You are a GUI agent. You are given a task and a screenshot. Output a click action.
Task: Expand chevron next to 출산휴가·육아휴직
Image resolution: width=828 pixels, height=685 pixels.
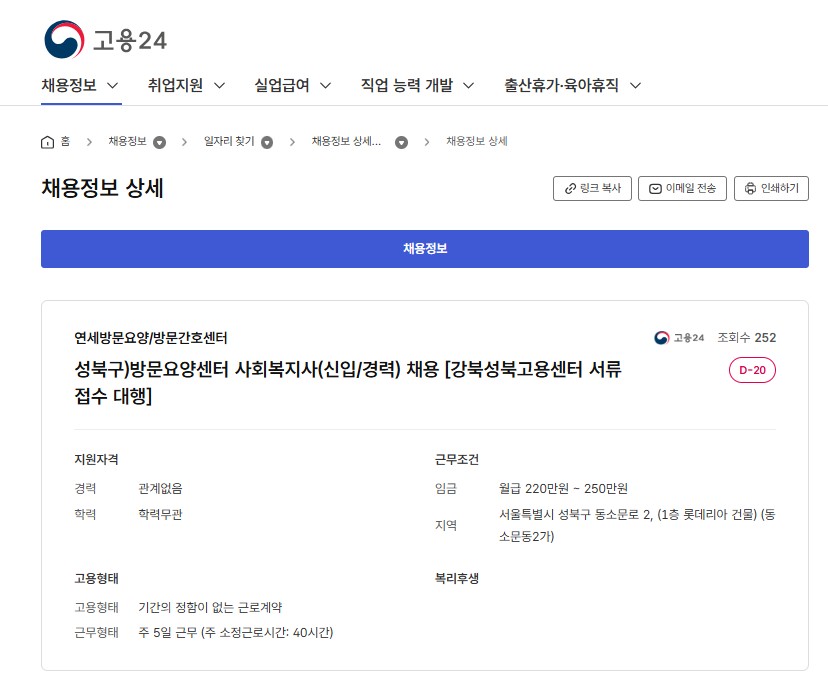point(636,86)
